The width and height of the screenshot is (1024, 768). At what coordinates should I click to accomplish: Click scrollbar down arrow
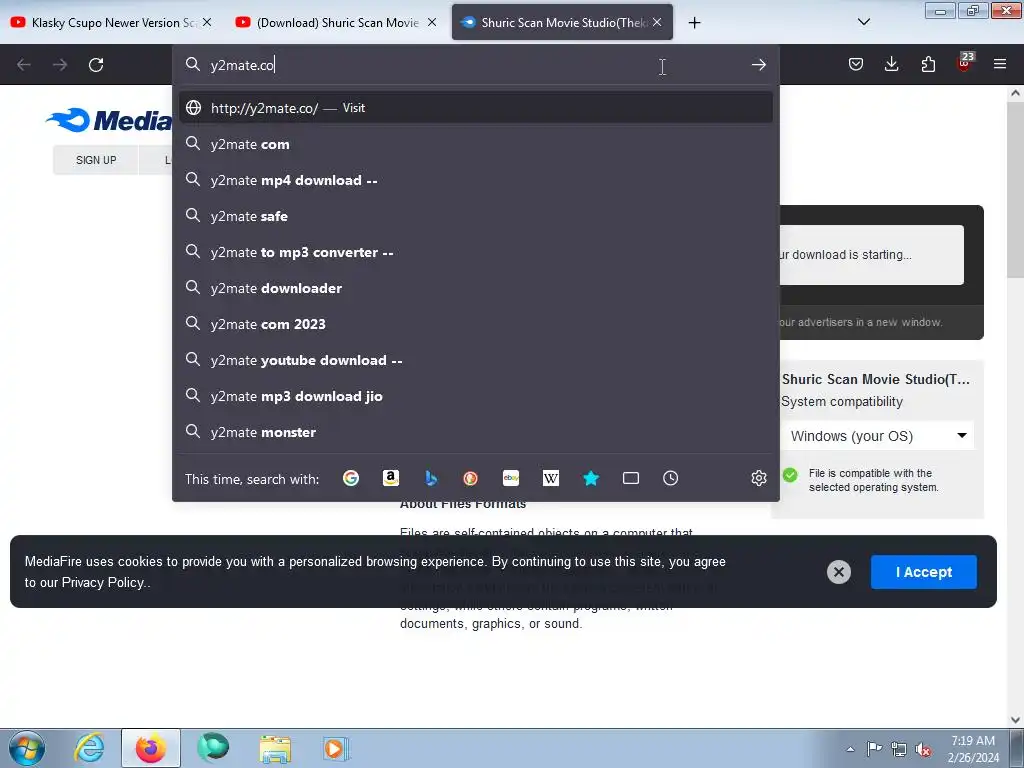[x=1015, y=720]
